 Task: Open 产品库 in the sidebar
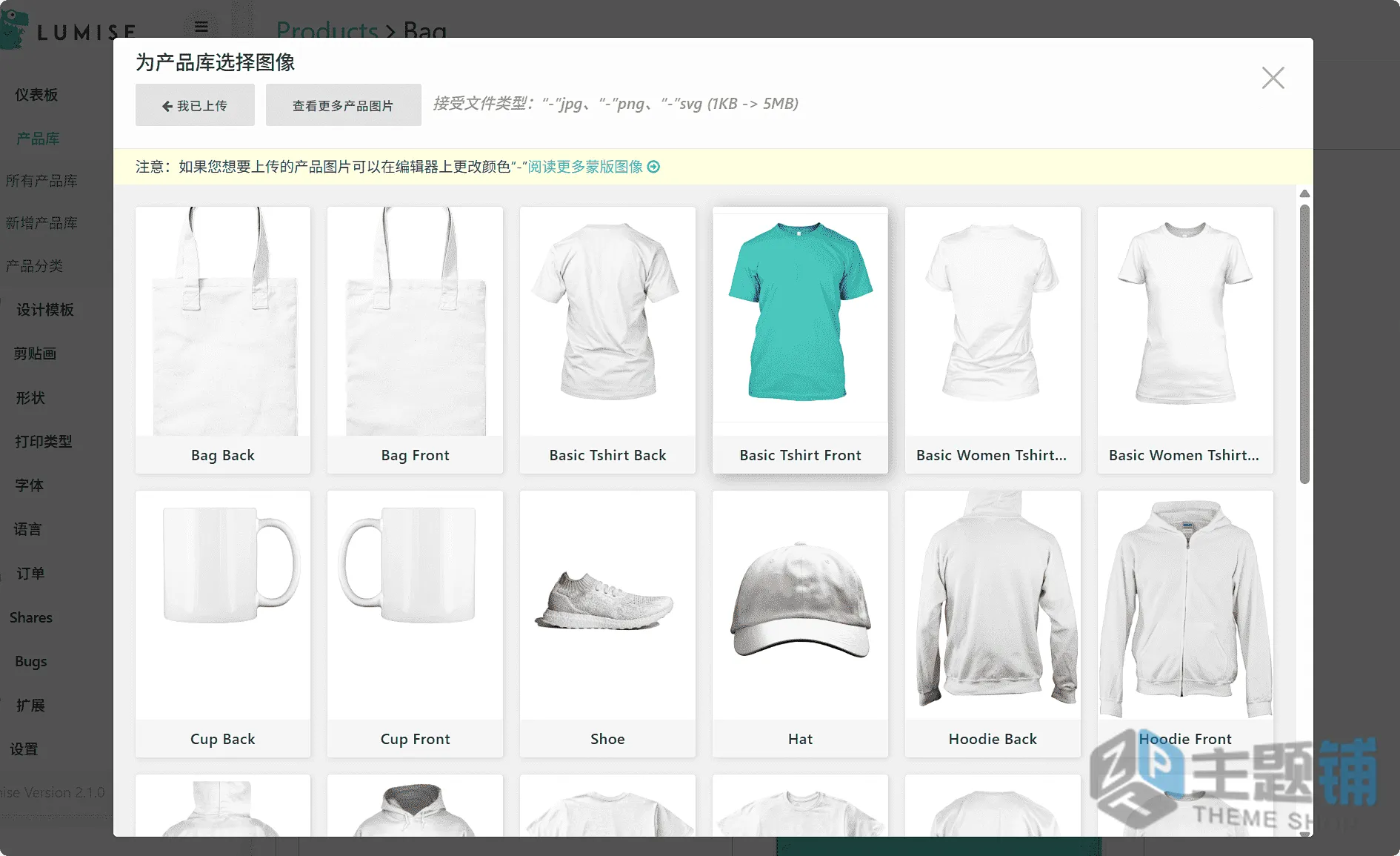[x=38, y=139]
